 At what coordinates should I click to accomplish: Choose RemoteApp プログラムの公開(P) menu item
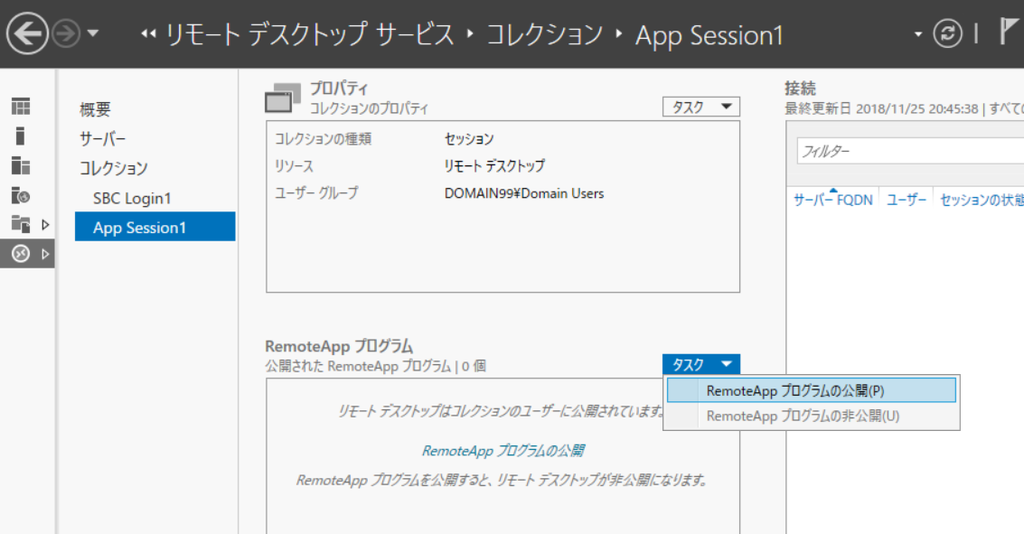coord(811,390)
